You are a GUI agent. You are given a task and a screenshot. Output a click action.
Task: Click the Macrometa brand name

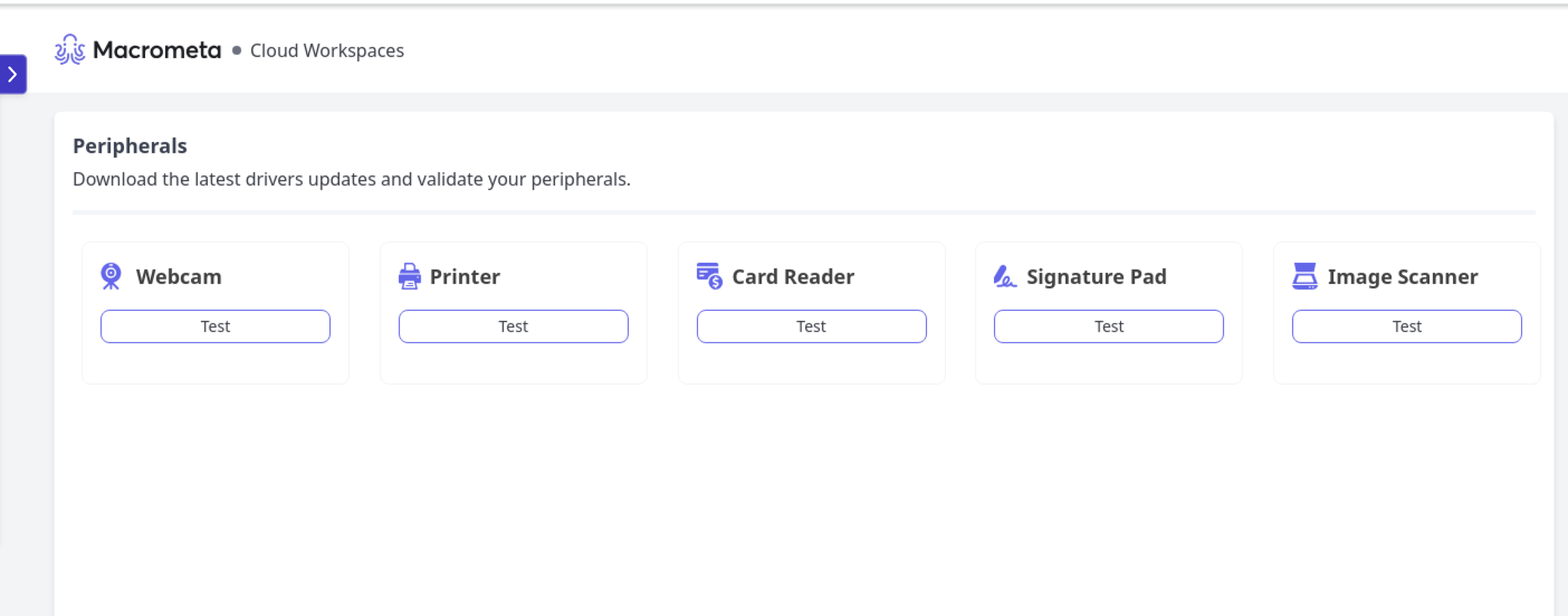click(157, 50)
